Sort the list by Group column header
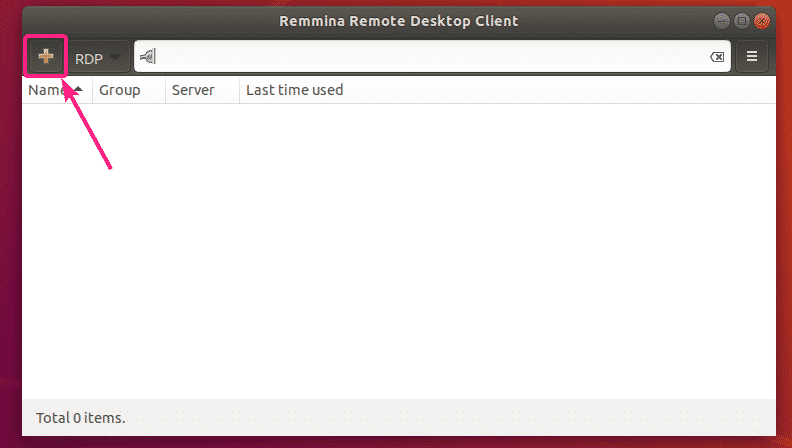The height and width of the screenshot is (448, 792). 119,90
